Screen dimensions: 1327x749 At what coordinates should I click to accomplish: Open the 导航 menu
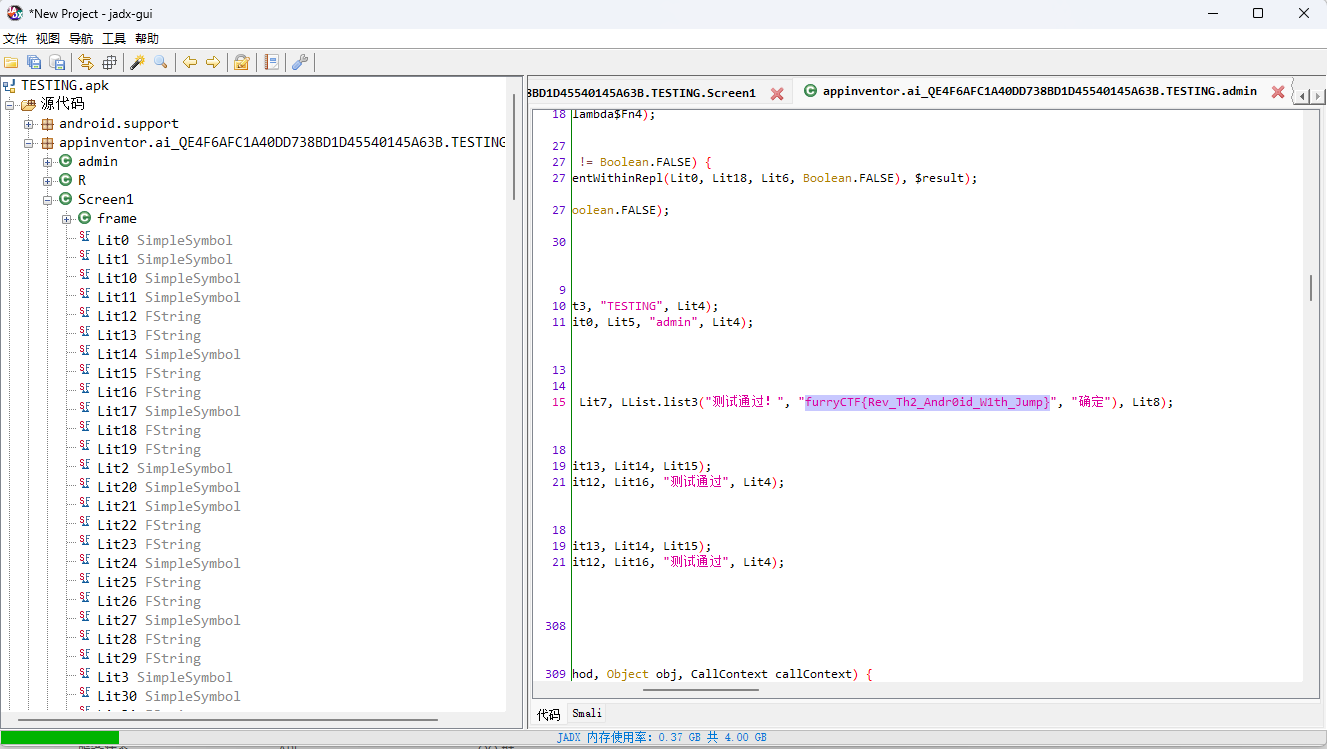(x=81, y=38)
